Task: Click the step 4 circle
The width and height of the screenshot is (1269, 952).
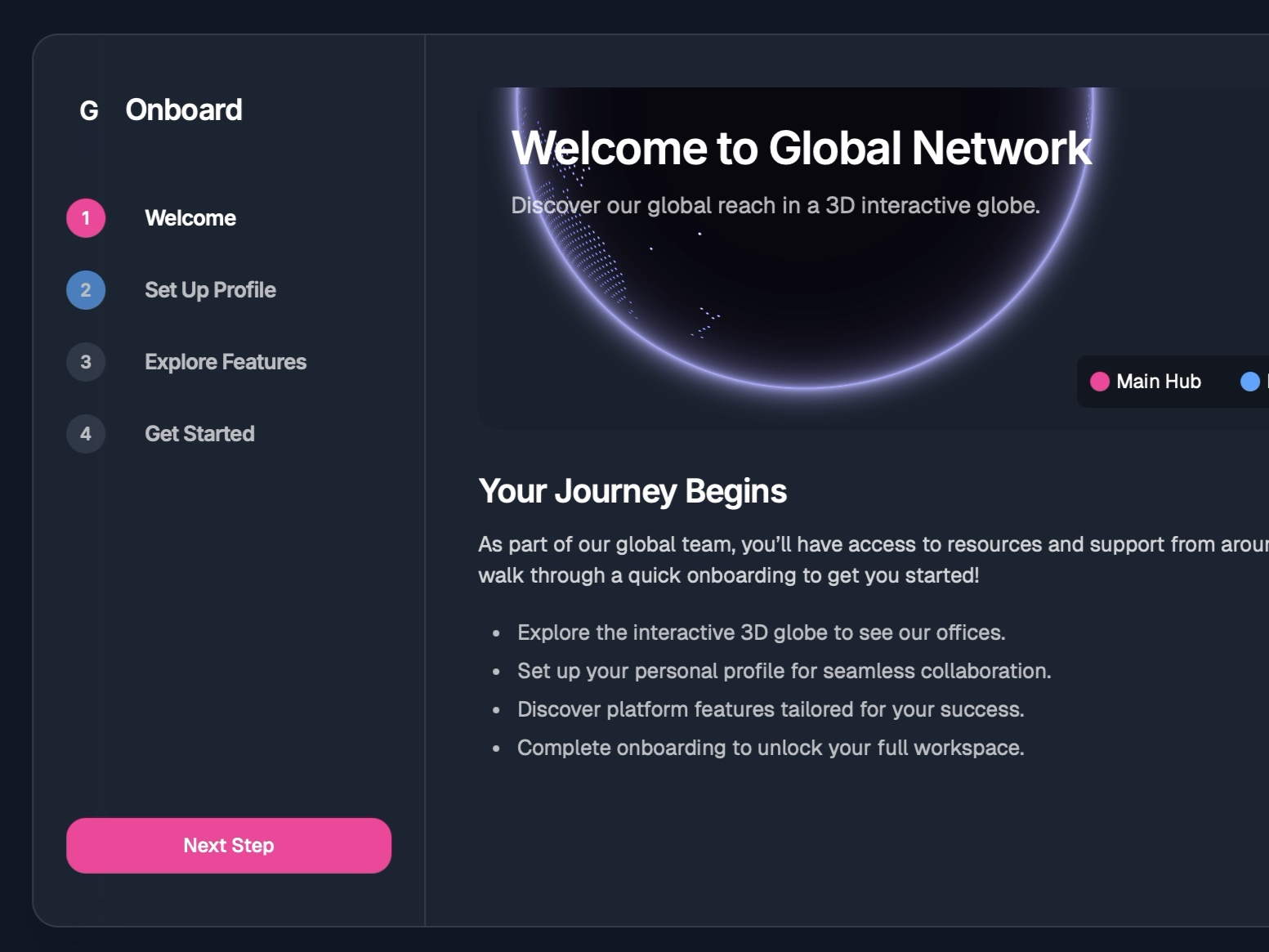Action: (85, 434)
